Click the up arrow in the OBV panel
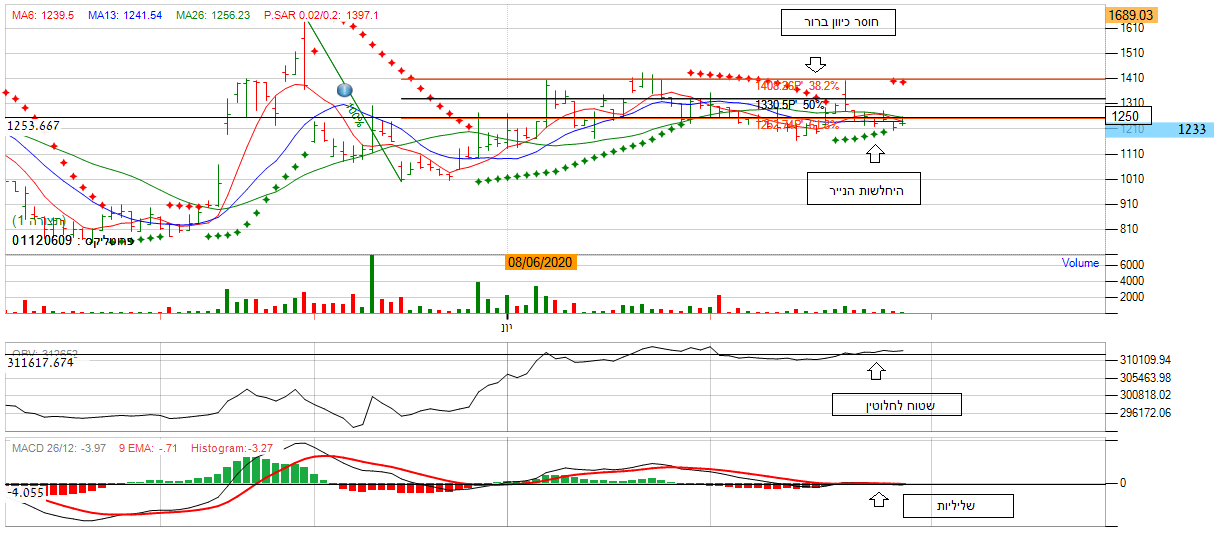Viewport: 1214px width, 534px height. tap(876, 372)
